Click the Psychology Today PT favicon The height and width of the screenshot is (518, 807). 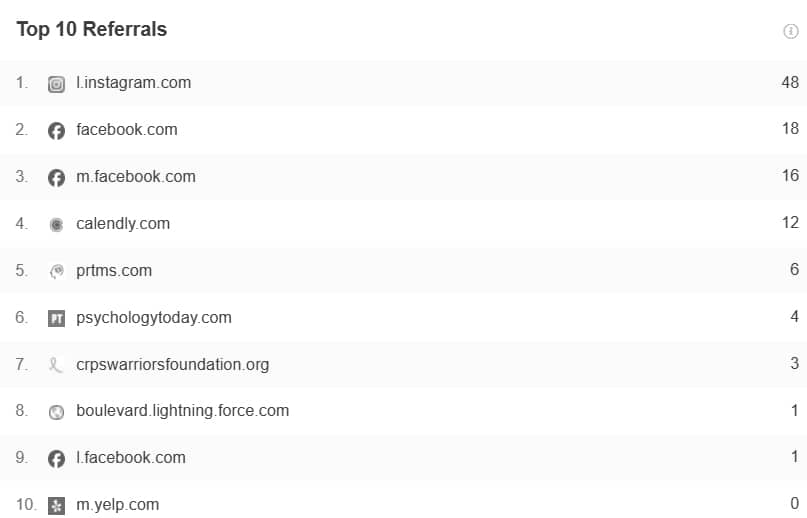(x=56, y=318)
